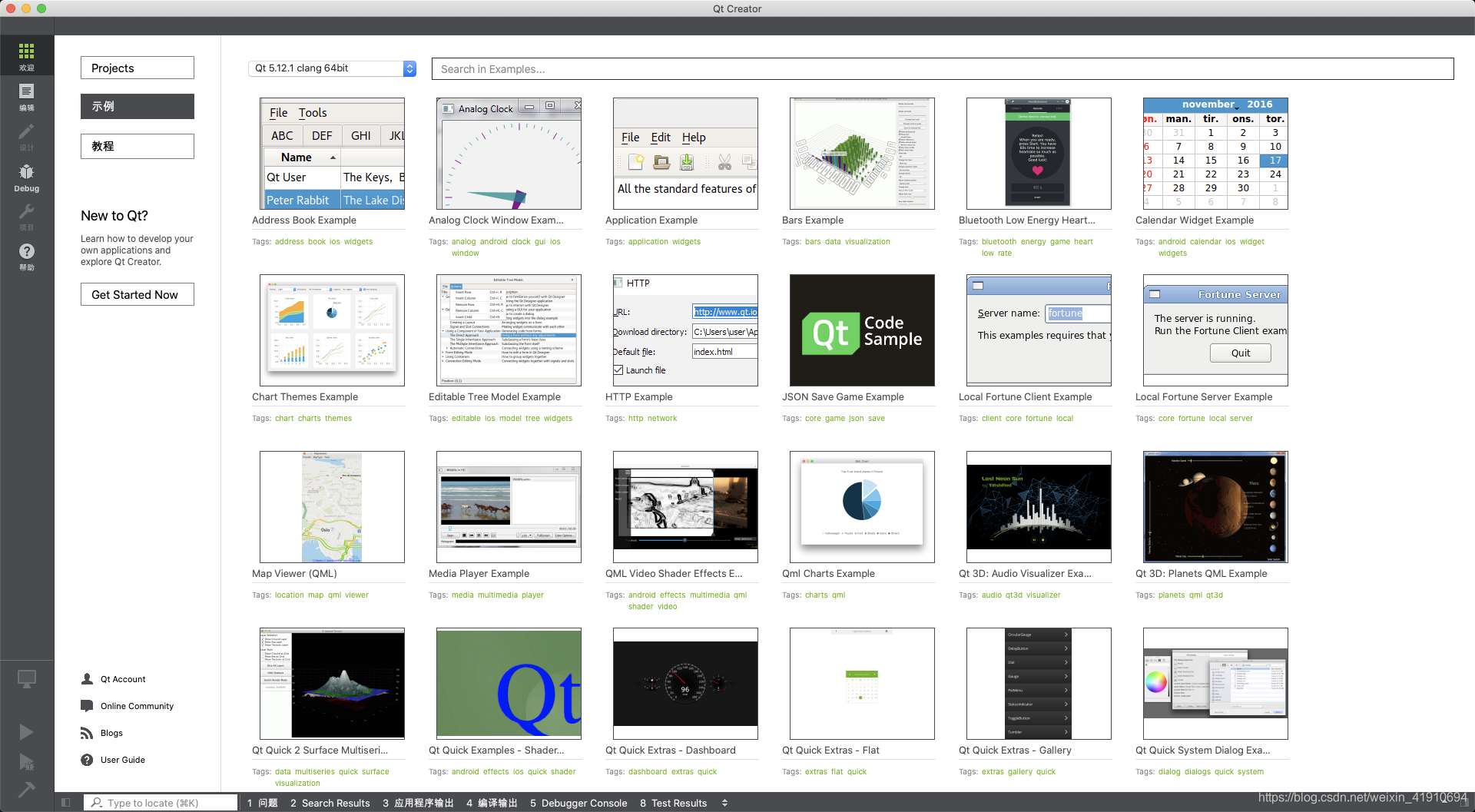Open Qt Quick System Dialog Example thumbnail
The width and height of the screenshot is (1475, 812).
tap(1215, 684)
